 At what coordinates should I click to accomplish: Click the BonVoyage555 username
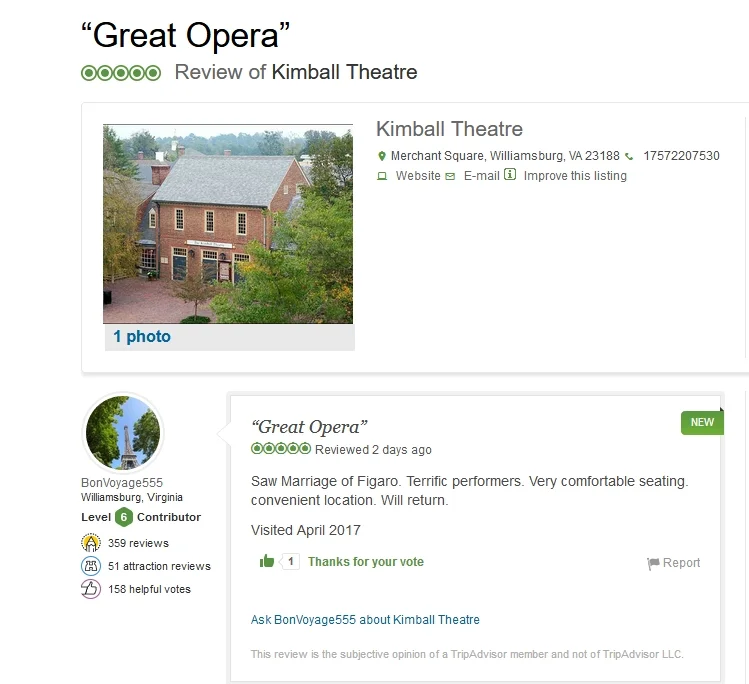pyautogui.click(x=122, y=482)
